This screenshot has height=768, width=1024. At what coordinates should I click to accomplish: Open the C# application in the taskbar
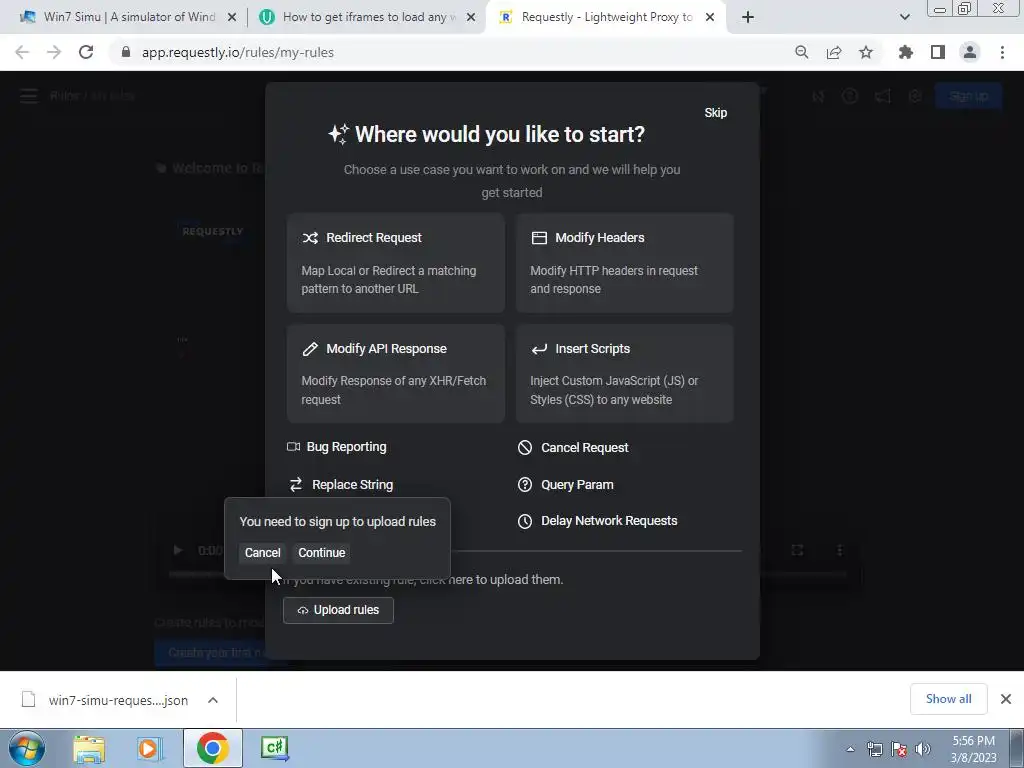(x=274, y=748)
